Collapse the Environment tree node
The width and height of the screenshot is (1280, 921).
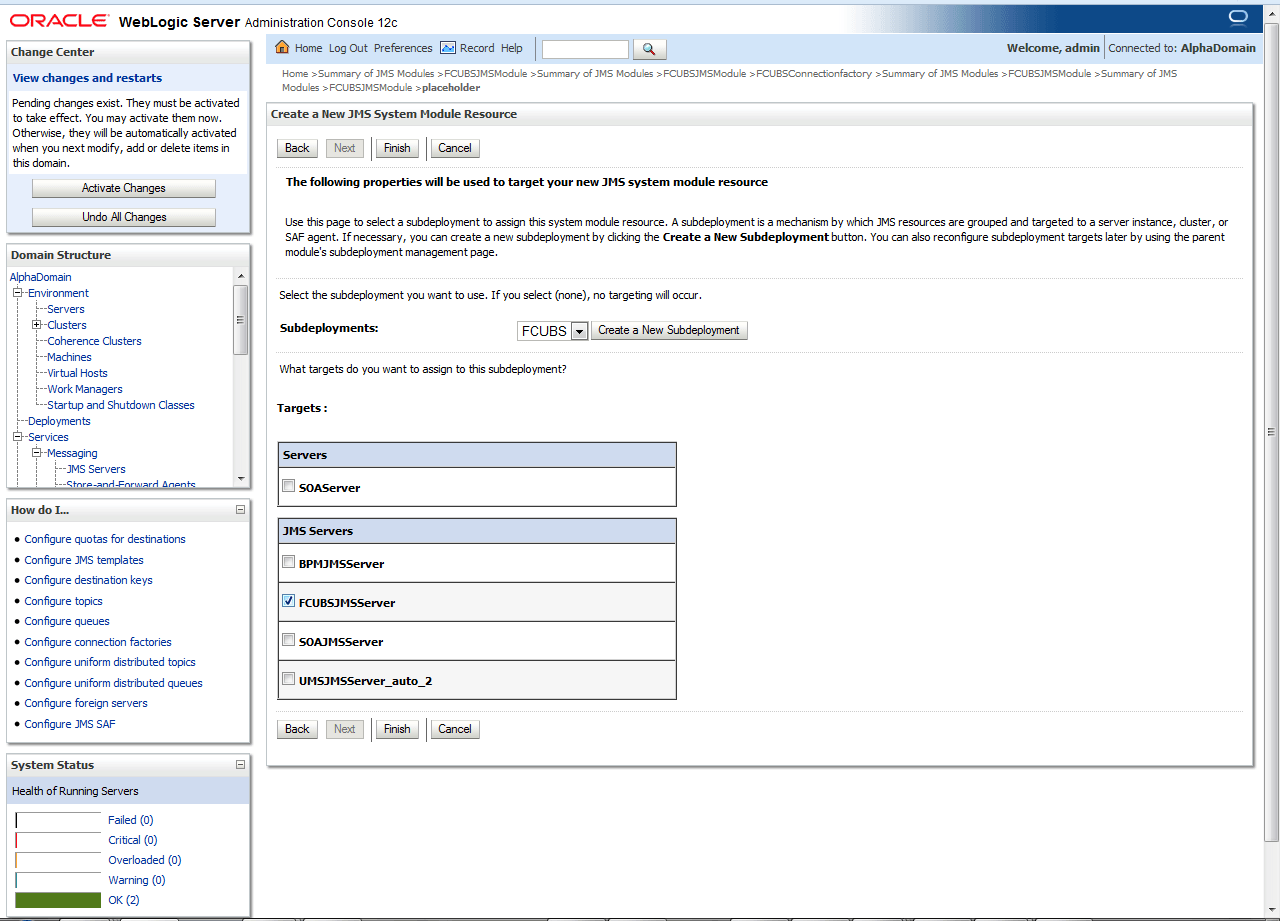pyautogui.click(x=17, y=293)
